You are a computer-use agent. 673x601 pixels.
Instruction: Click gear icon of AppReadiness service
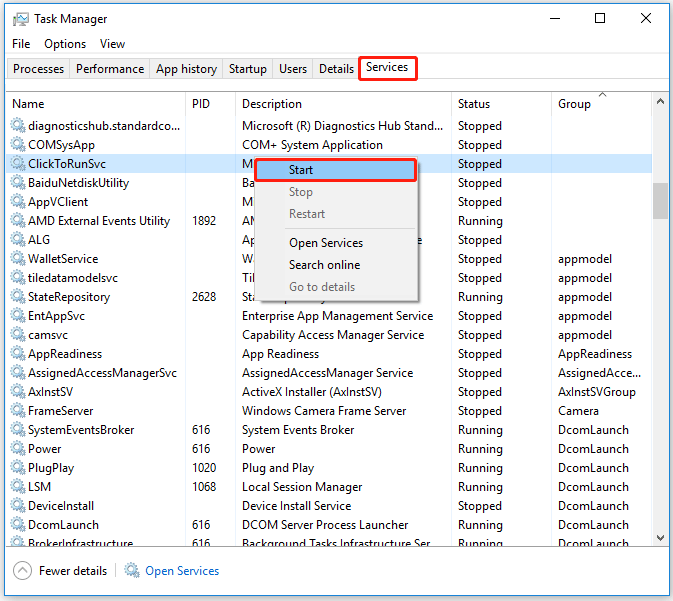[x=18, y=353]
